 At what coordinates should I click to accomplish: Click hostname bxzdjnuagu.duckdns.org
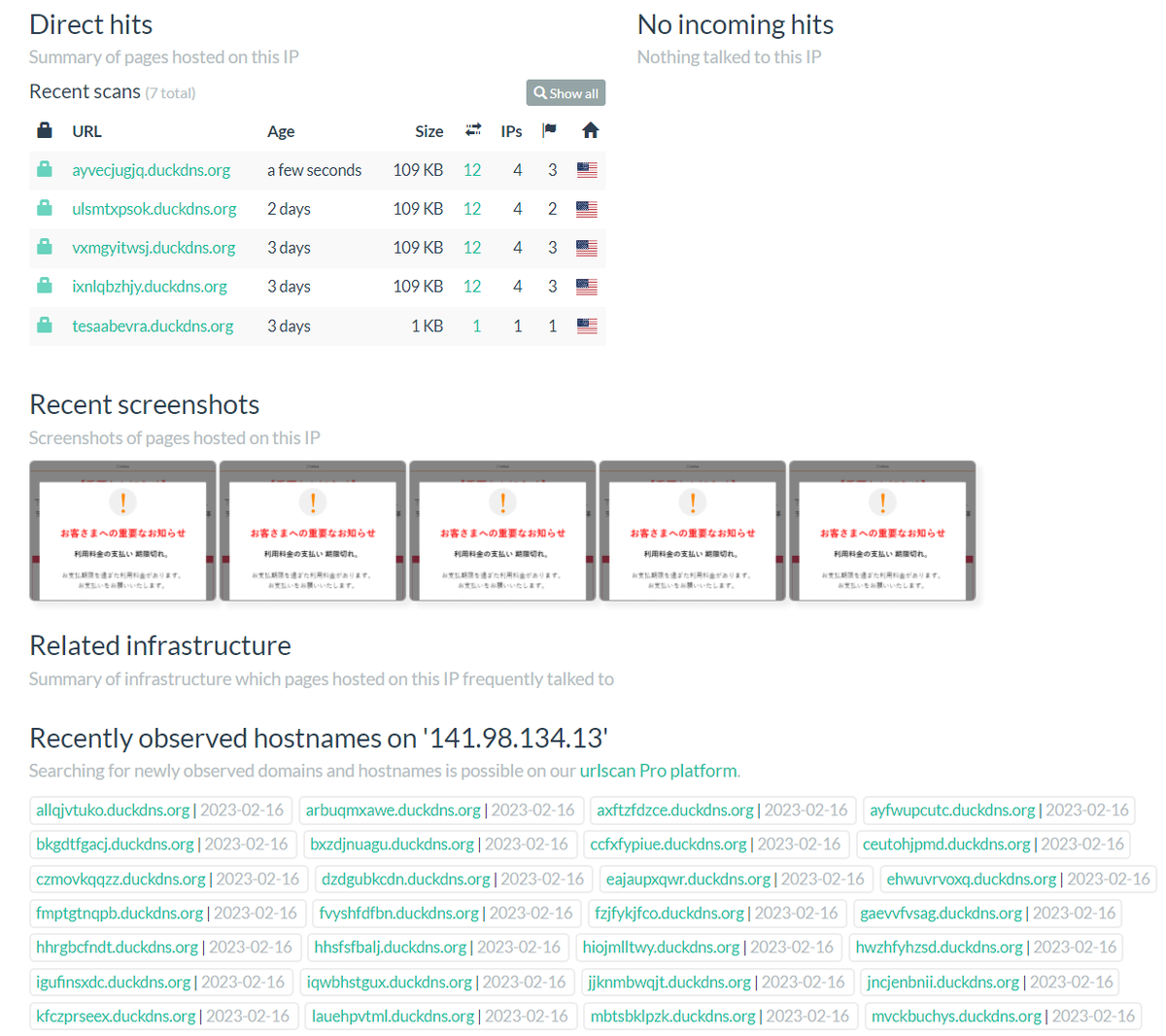pos(392,845)
